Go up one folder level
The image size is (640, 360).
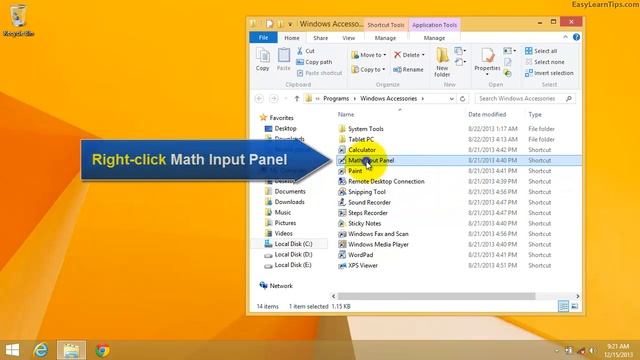pos(297,99)
